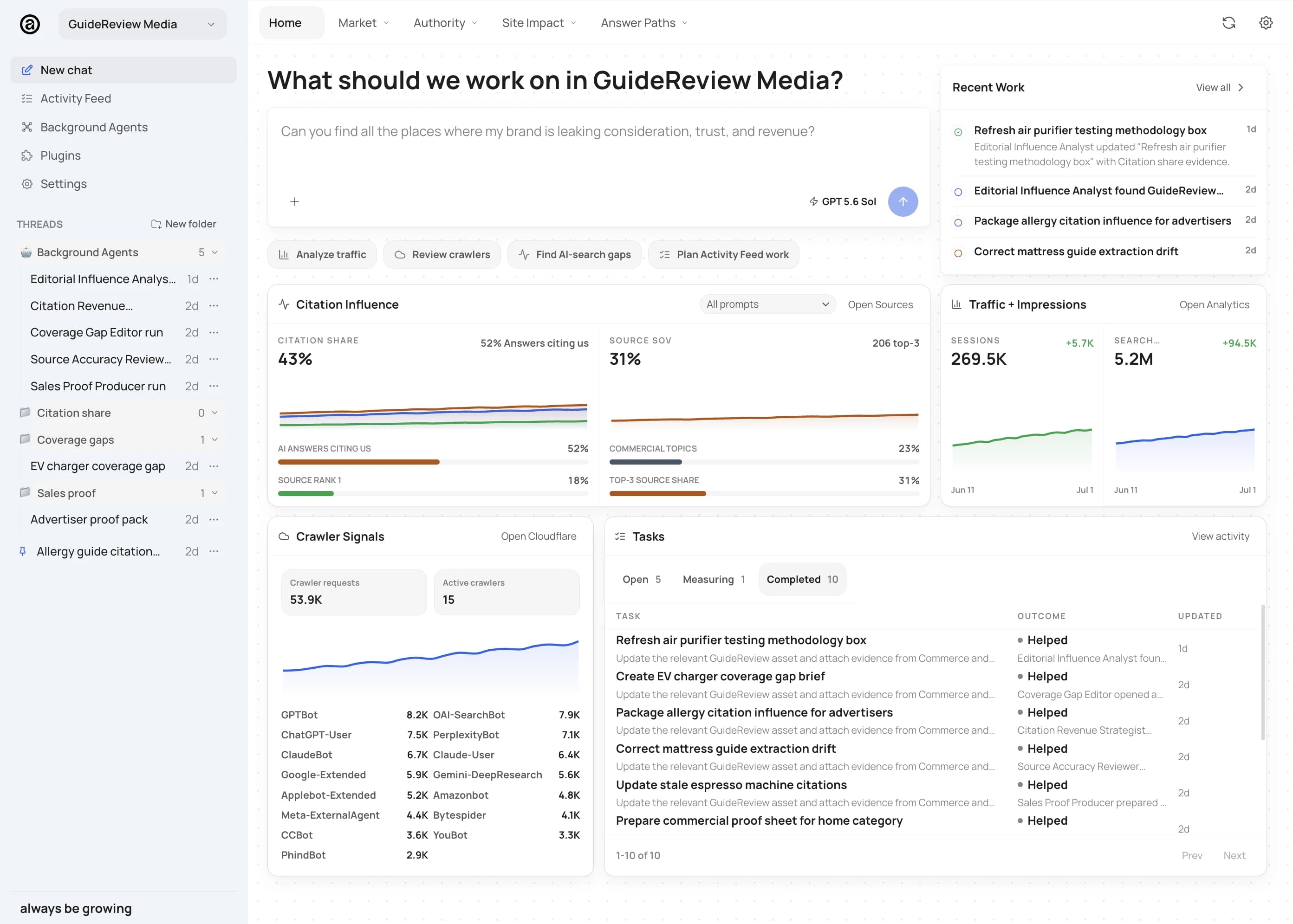The width and height of the screenshot is (1293, 924).
Task: Click the app logo icon
Action: pos(30,24)
